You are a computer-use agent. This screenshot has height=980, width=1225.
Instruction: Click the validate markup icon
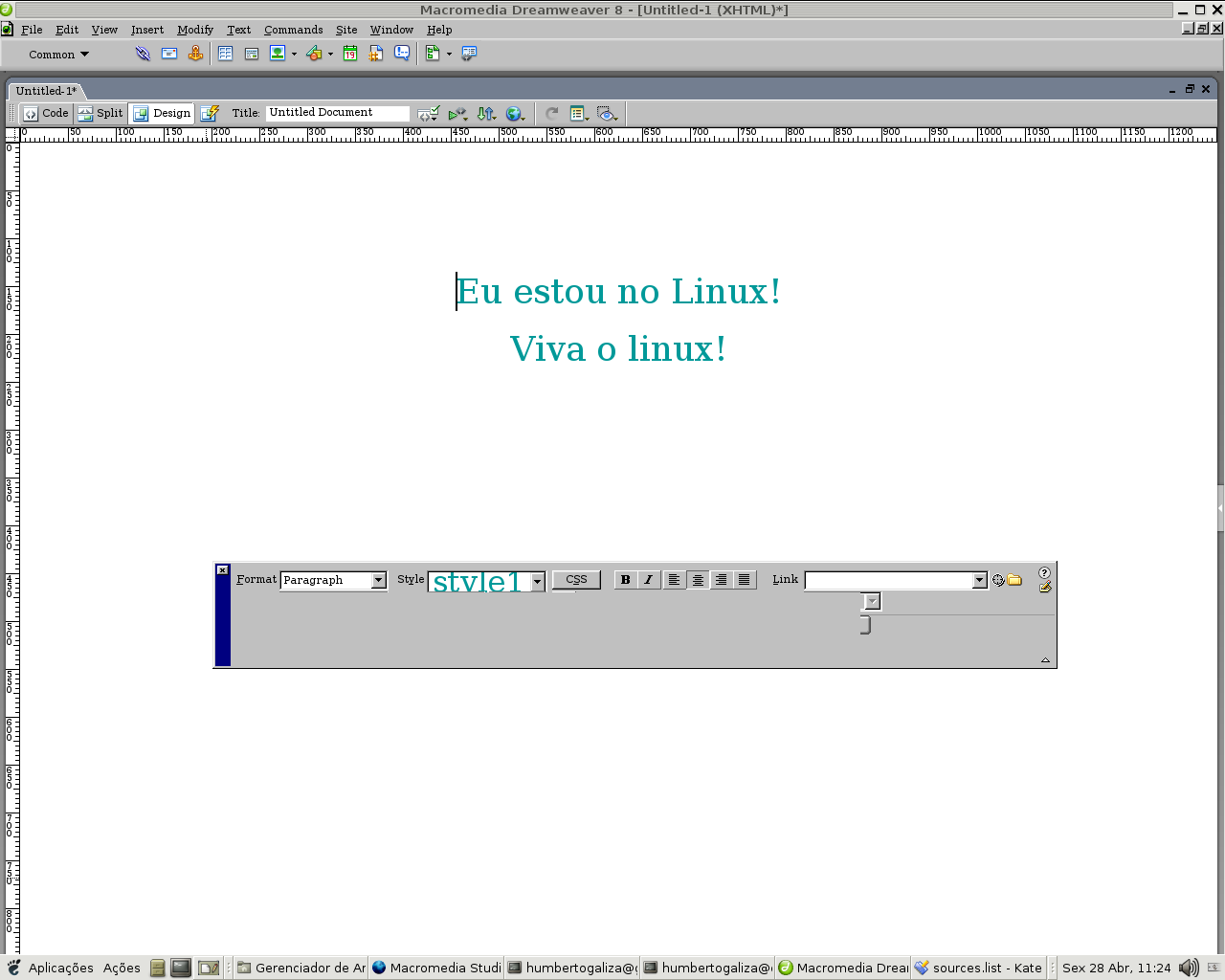[x=457, y=114]
